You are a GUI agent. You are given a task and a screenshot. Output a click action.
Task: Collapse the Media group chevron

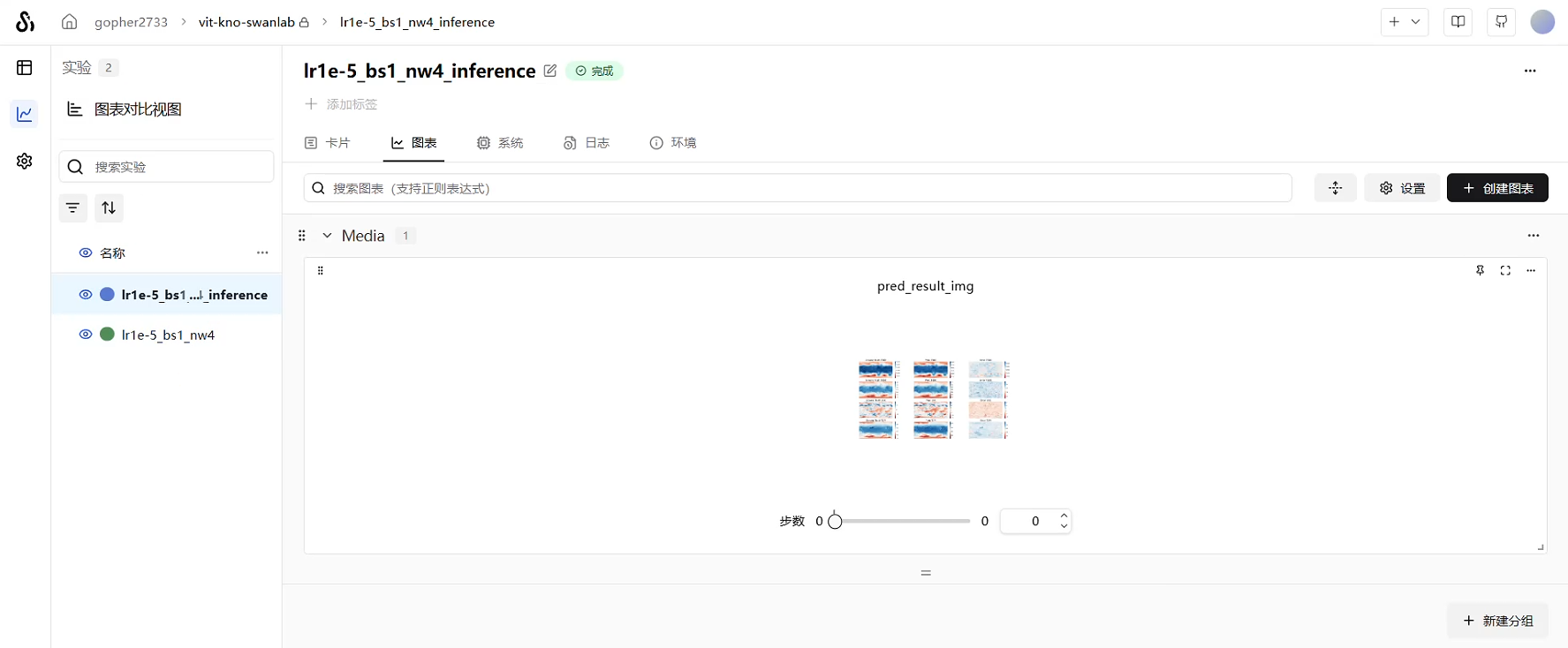(327, 236)
